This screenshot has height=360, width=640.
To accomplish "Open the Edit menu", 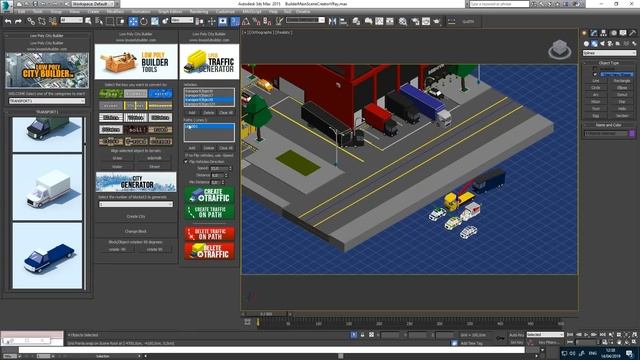I will (x=22, y=12).
